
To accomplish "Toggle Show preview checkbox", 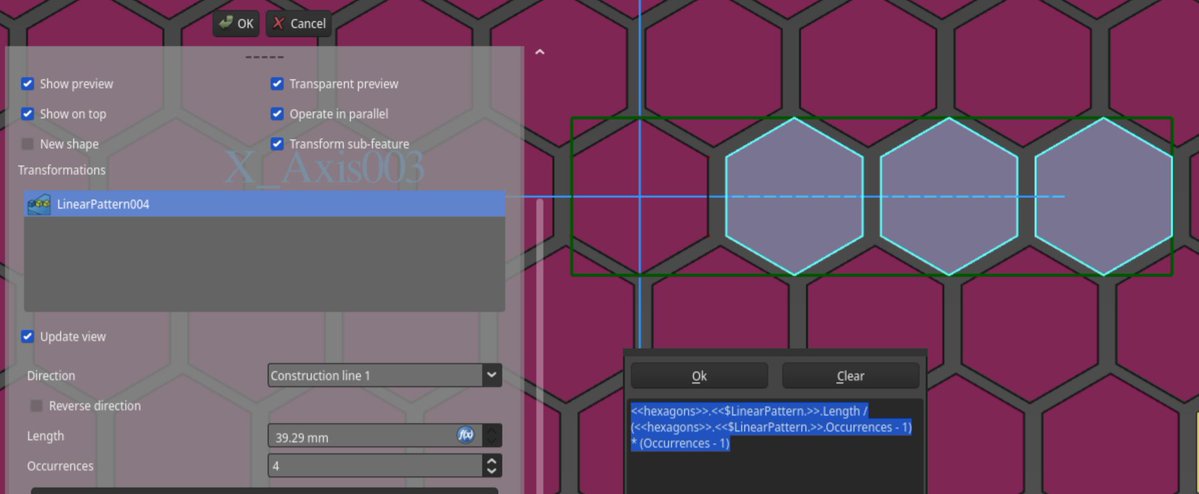I will coord(28,84).
